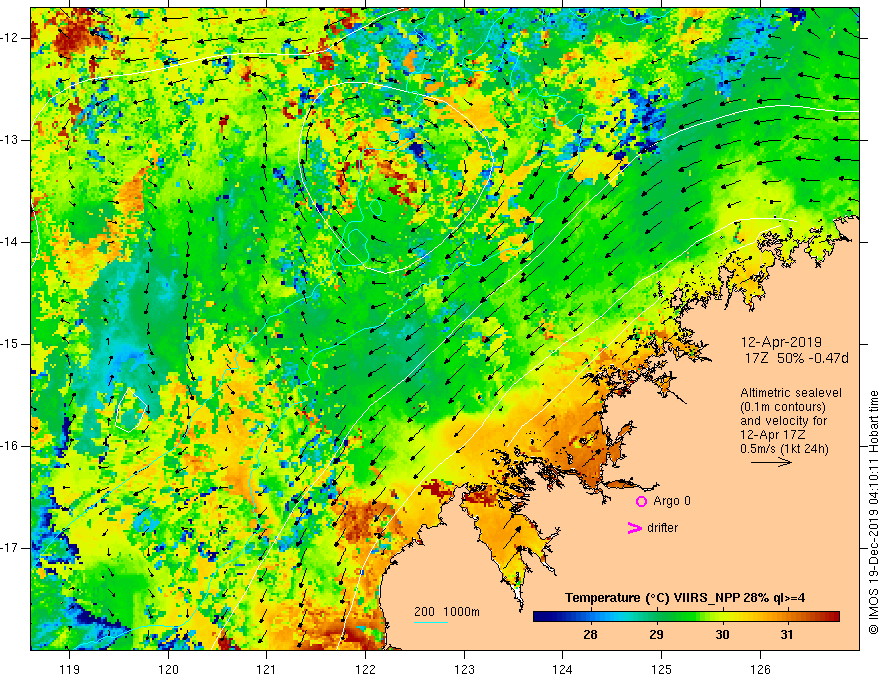The width and height of the screenshot is (880, 680).
Task: Click the latitude axis label -15
Action: coord(10,344)
